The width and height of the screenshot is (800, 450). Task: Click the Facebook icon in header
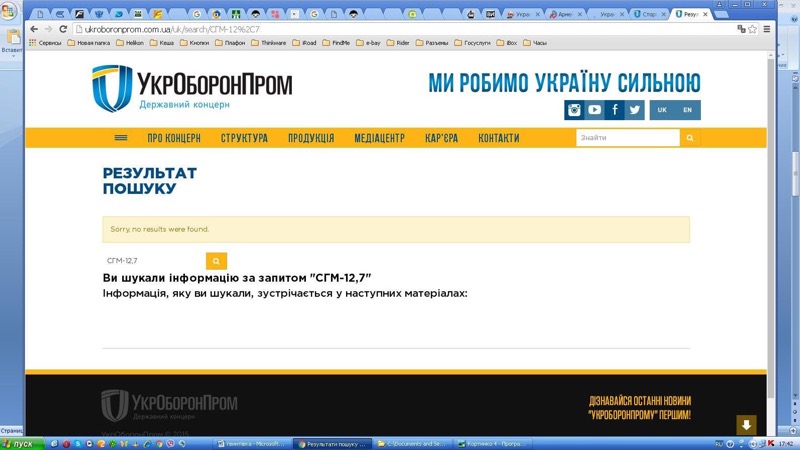(x=614, y=110)
